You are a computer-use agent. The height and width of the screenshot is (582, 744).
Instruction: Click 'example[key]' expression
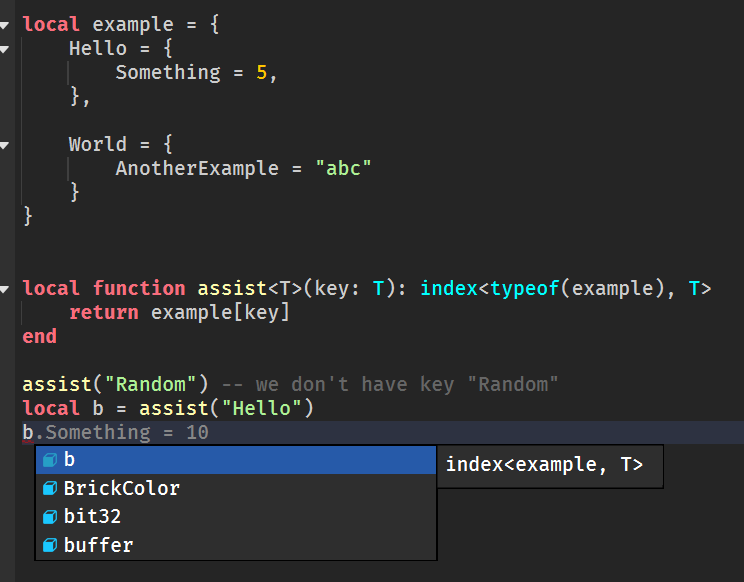click(x=220, y=313)
